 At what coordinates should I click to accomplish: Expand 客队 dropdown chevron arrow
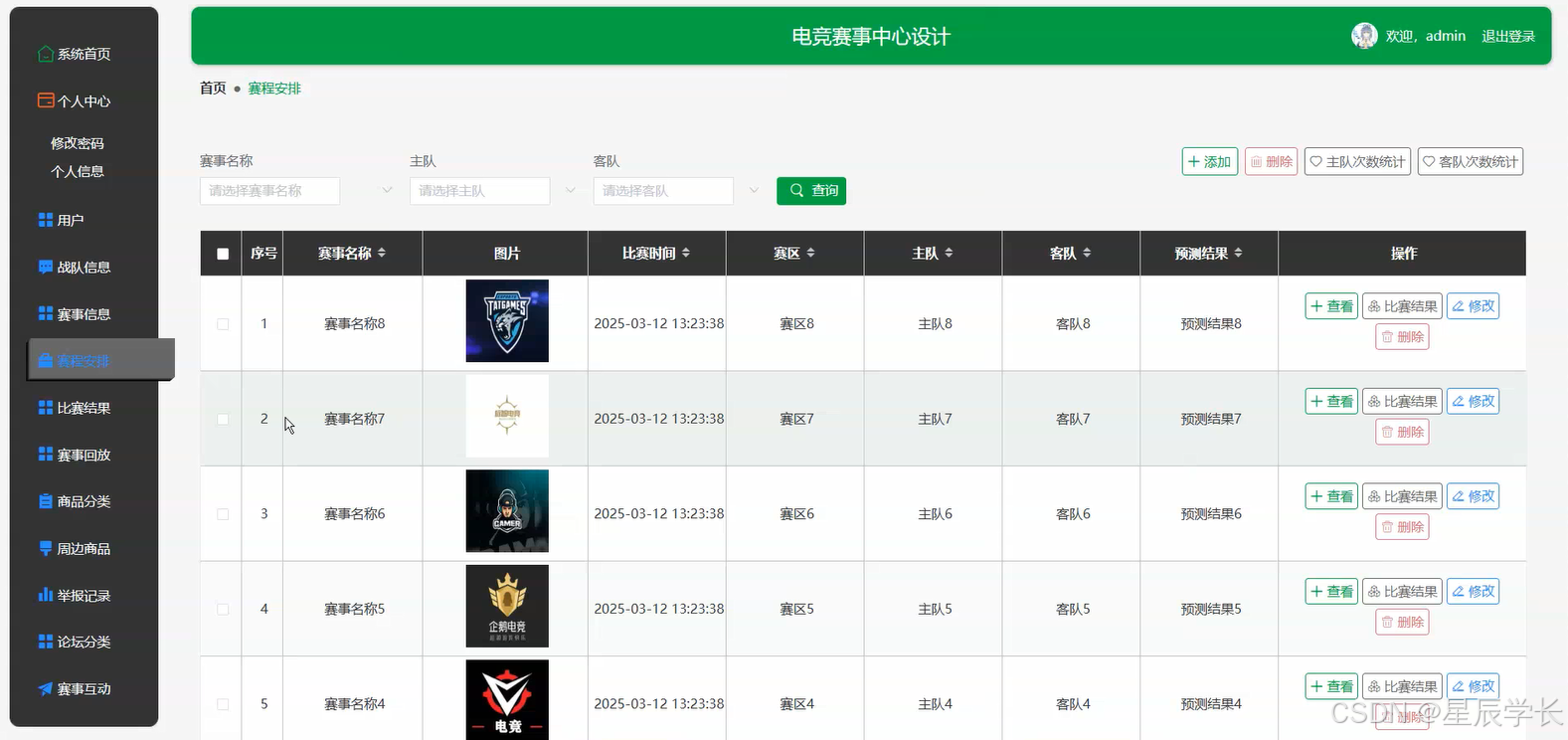coord(754,190)
